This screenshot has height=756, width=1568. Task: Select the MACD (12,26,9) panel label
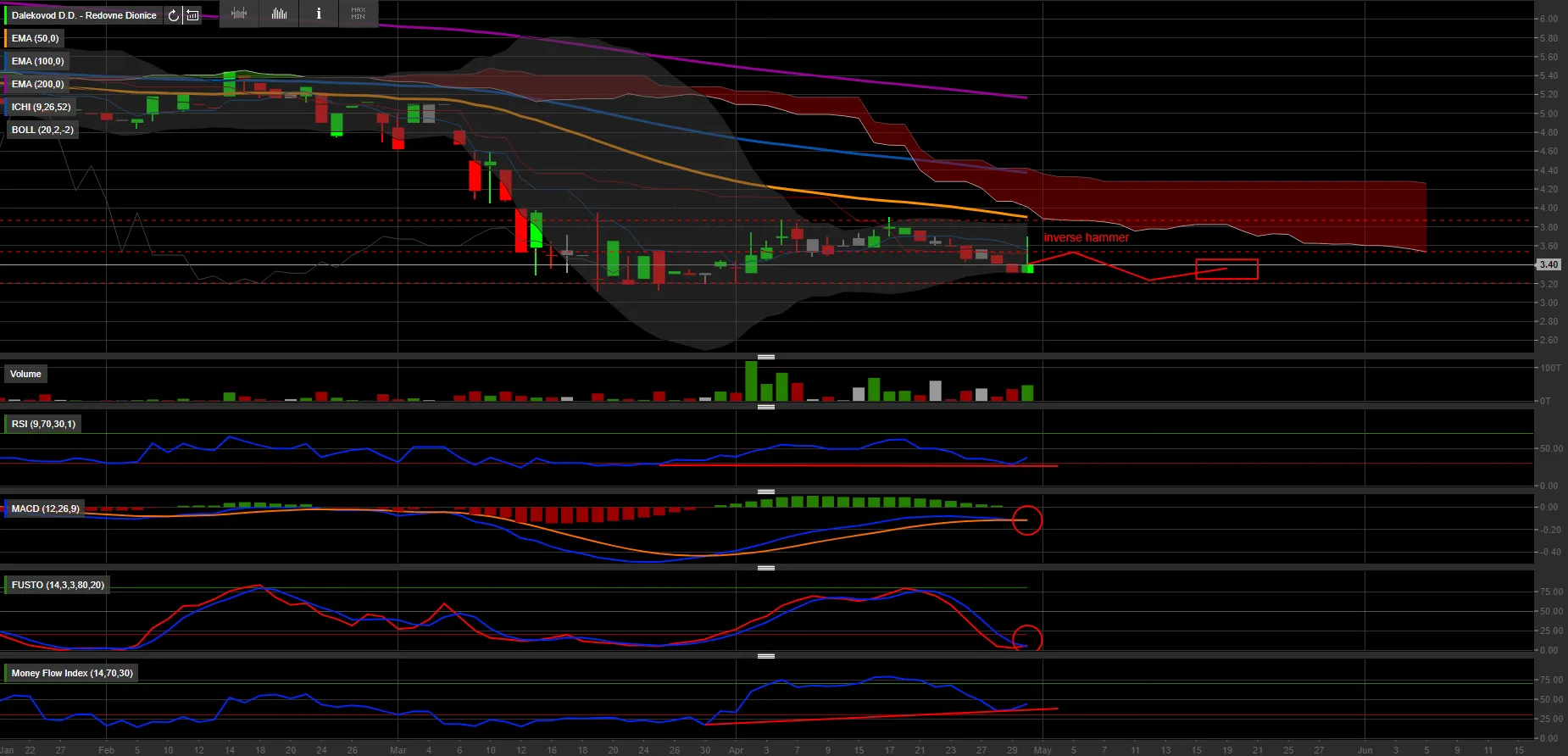tap(45, 509)
